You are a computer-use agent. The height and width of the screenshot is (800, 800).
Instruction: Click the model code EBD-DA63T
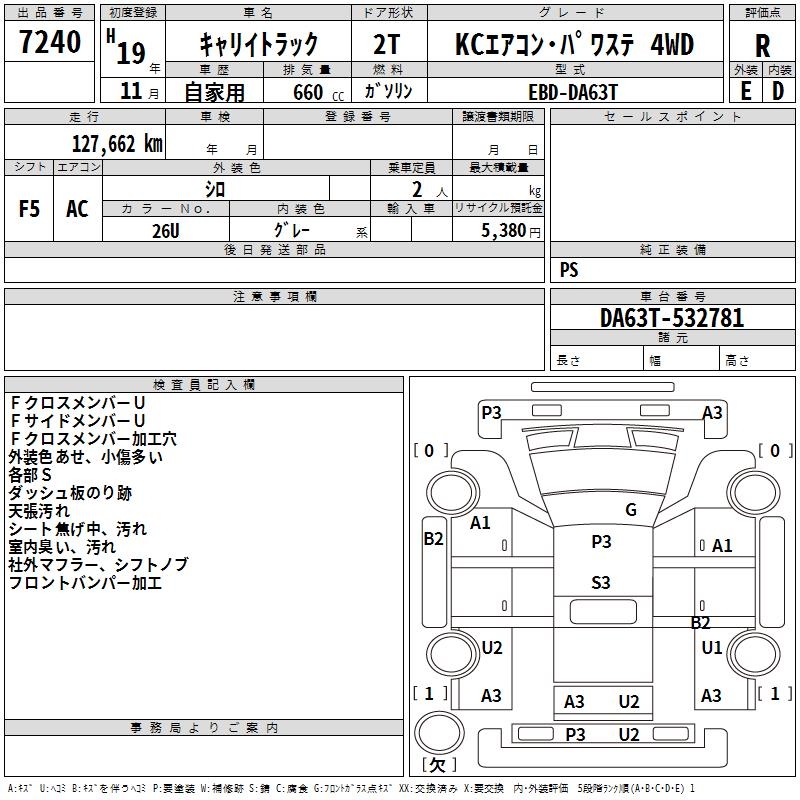pyautogui.click(x=573, y=91)
